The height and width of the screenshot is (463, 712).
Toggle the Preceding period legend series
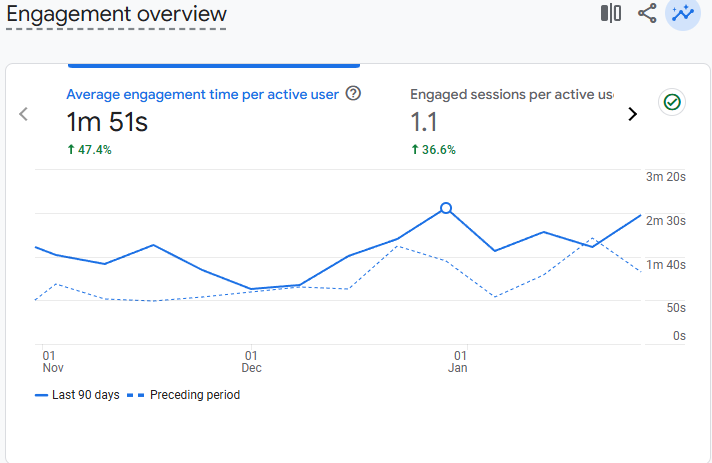tap(187, 395)
